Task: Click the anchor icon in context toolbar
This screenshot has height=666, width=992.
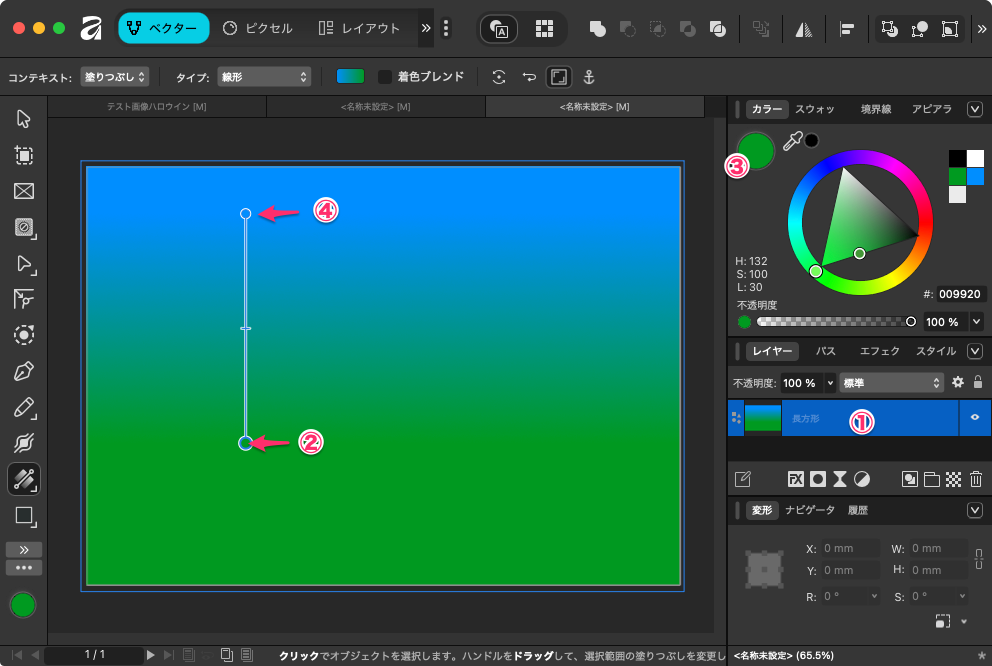Action: pos(589,77)
